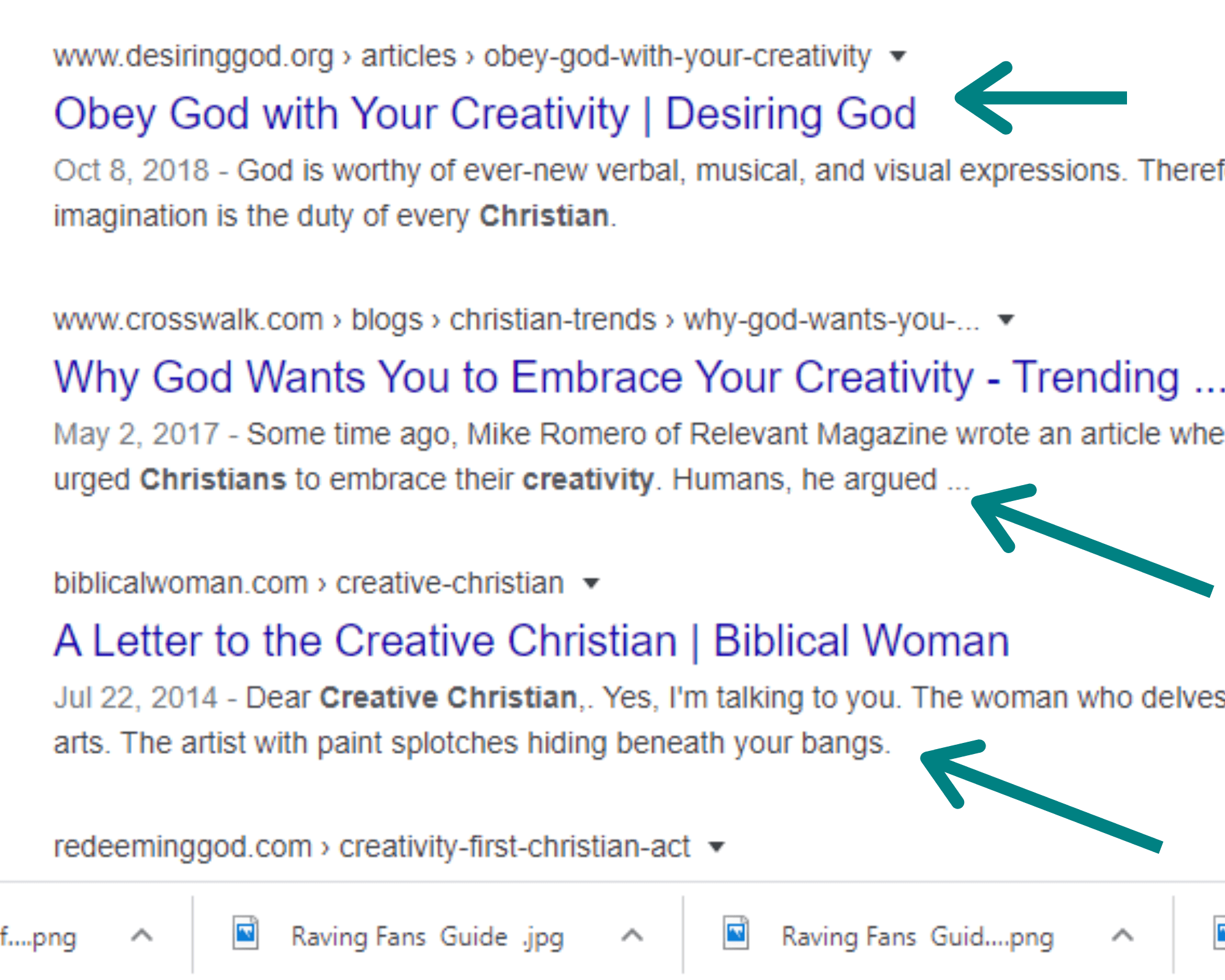Click snippet line 'imagination is the duty of every Christian'
Image resolution: width=1225 pixels, height=980 pixels.
pyautogui.click(x=334, y=217)
